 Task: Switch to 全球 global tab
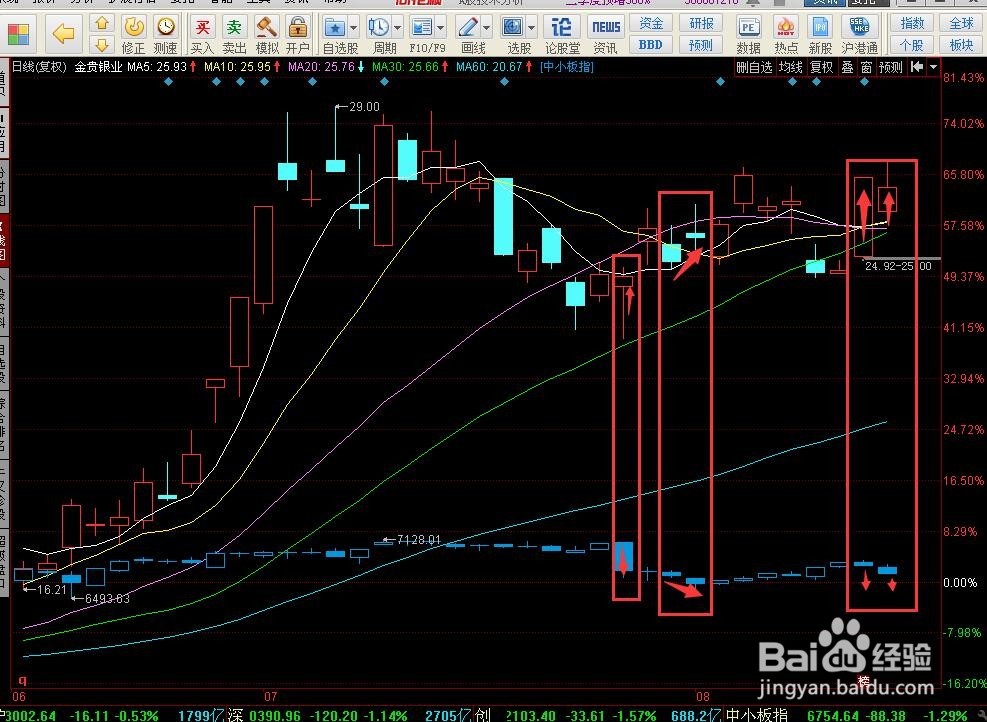click(x=961, y=23)
